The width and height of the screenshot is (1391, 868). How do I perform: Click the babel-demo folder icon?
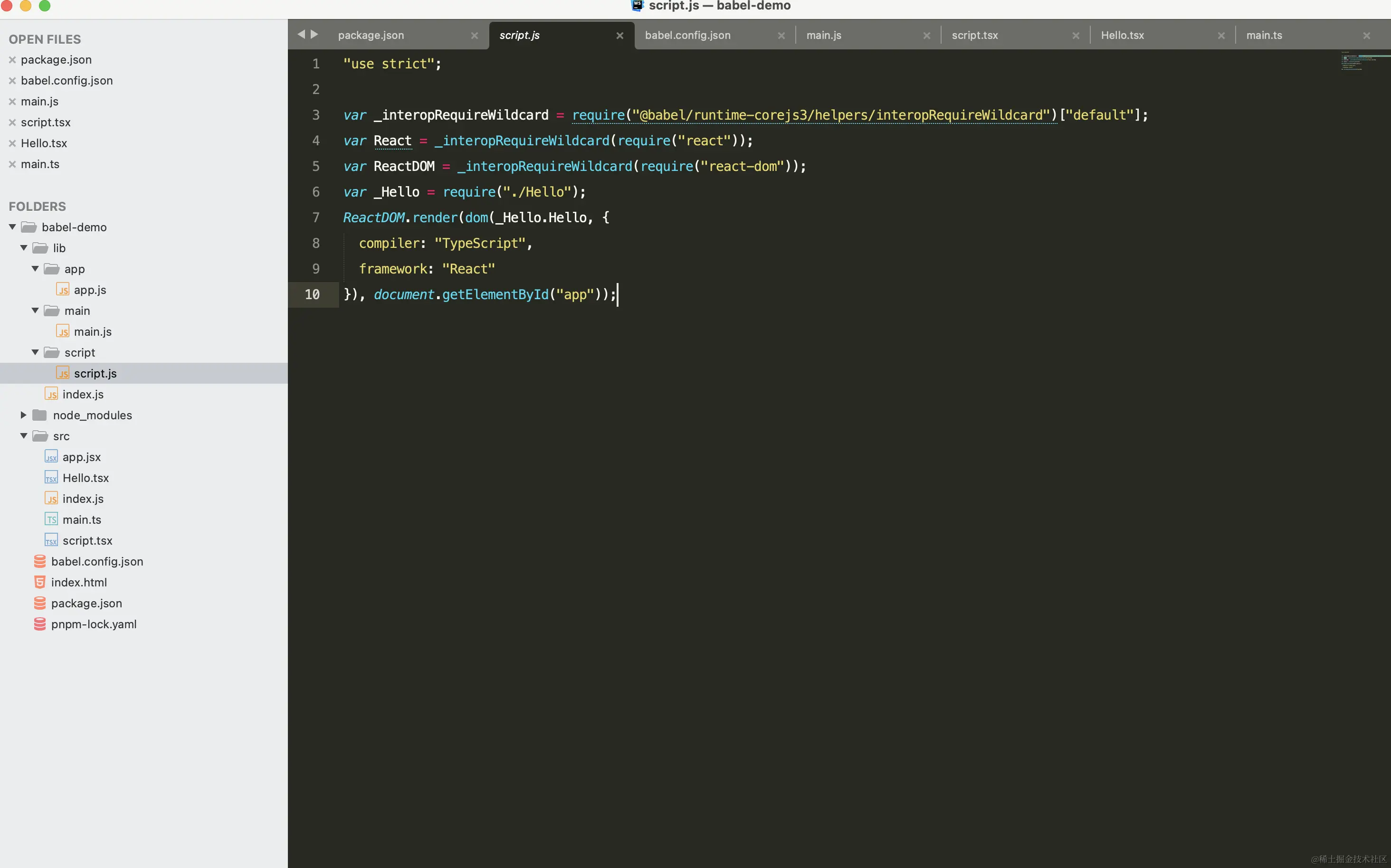[29, 227]
